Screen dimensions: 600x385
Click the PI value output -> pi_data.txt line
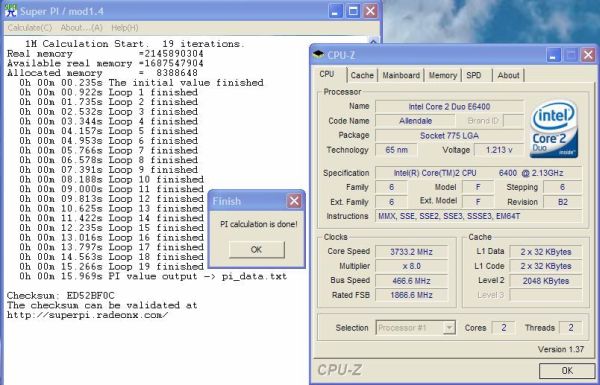pyautogui.click(x=153, y=276)
